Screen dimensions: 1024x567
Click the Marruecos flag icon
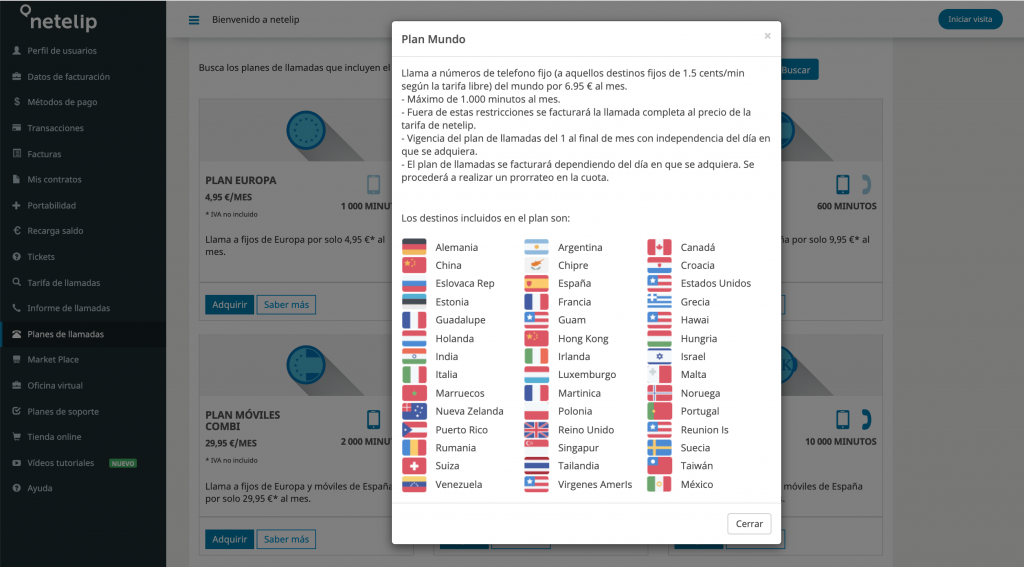pyautogui.click(x=414, y=393)
